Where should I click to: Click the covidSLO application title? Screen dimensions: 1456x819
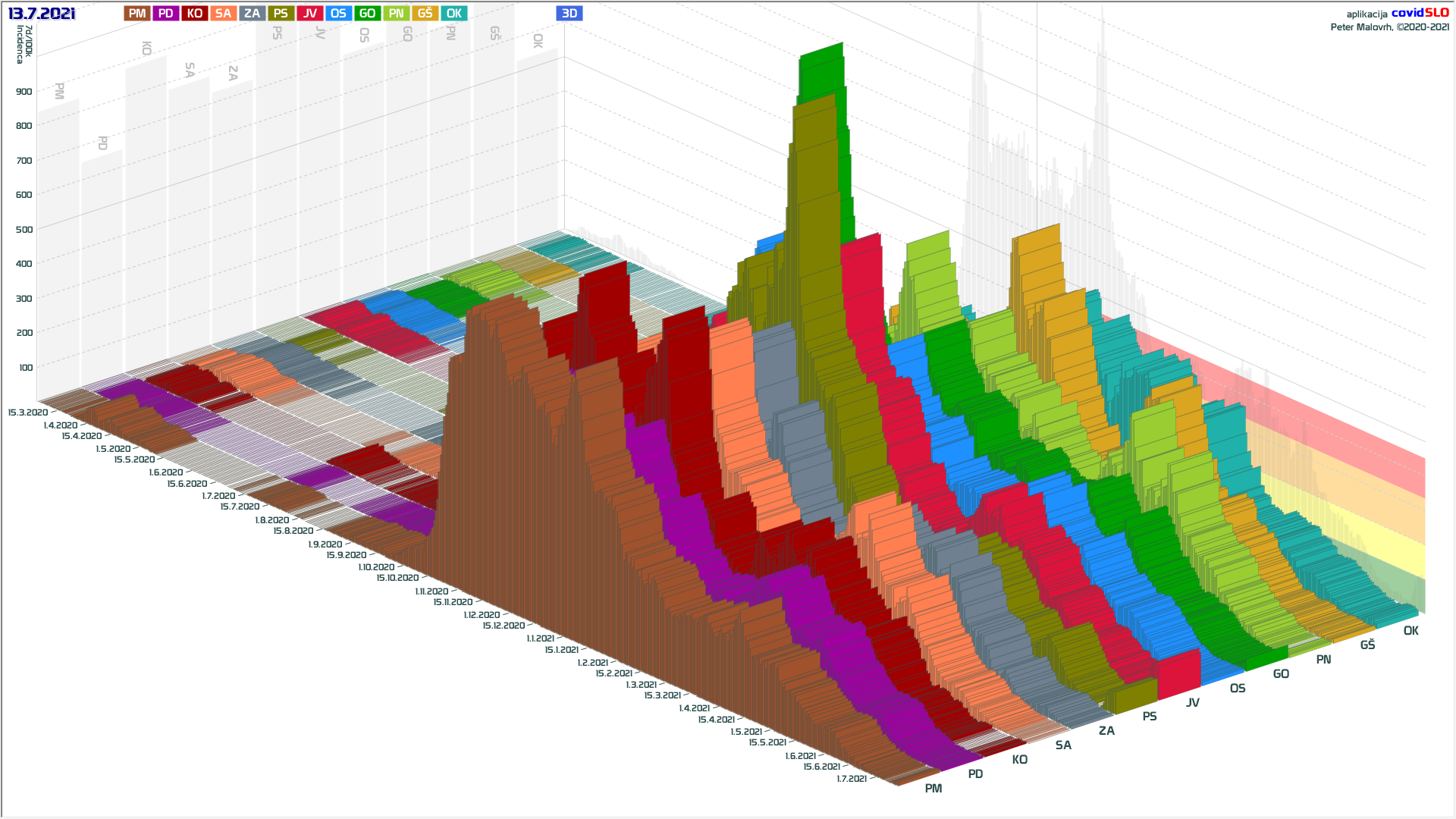pyautogui.click(x=1420, y=13)
